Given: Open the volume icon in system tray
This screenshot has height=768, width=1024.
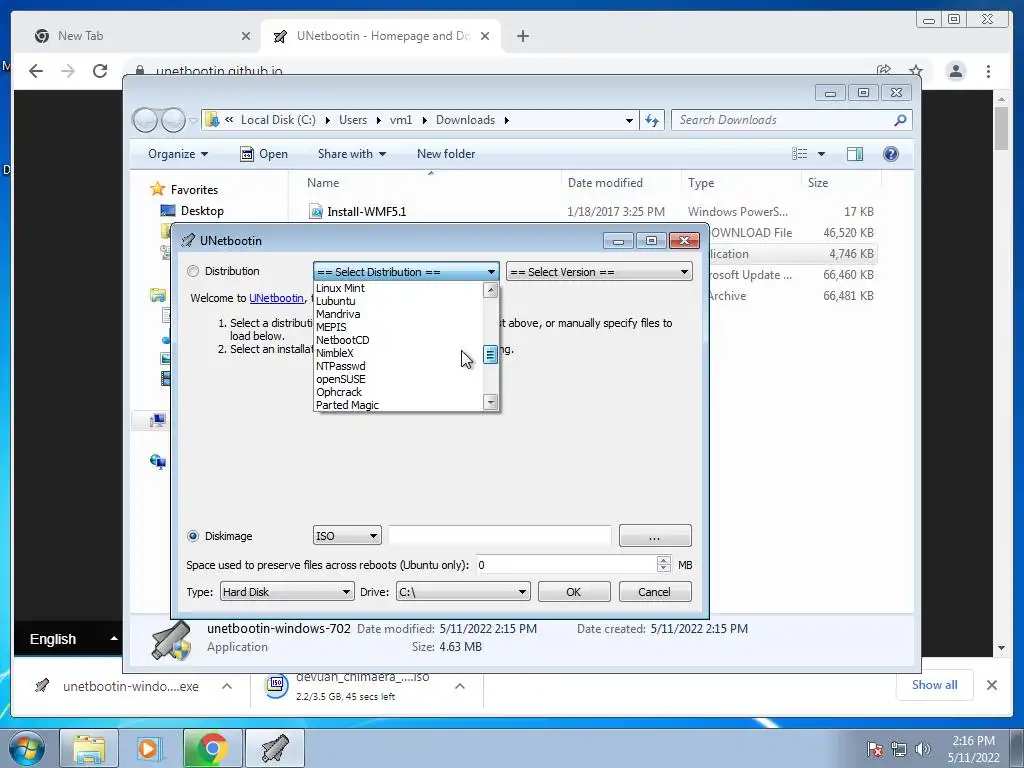Looking at the screenshot, I should tap(922, 748).
